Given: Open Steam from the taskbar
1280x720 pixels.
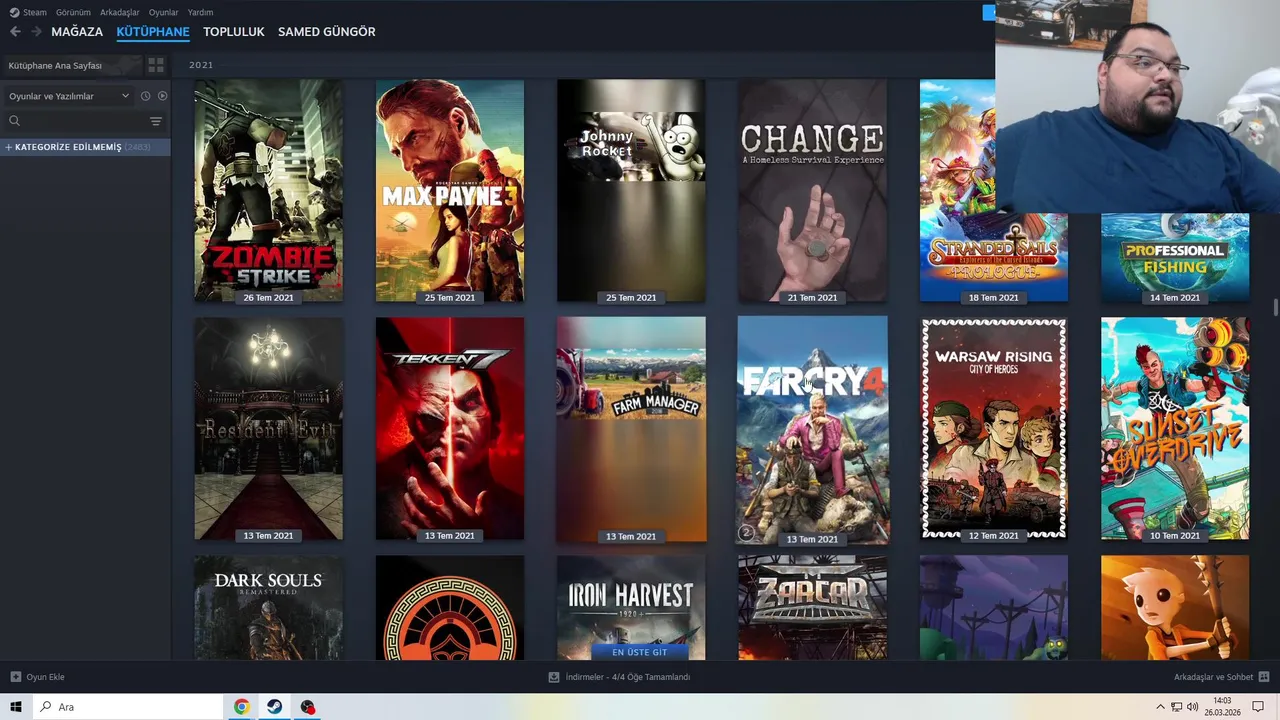Looking at the screenshot, I should coord(274,707).
